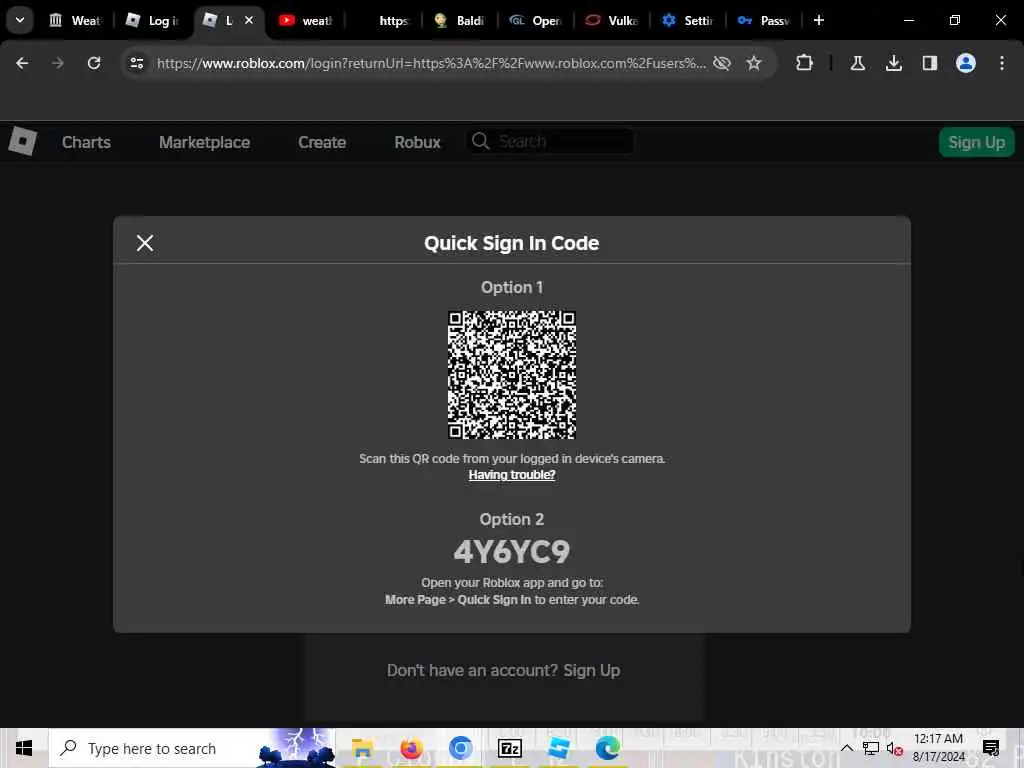Screen dimensions: 1024x768
Task: Click the Roblox search field
Action: (551, 141)
